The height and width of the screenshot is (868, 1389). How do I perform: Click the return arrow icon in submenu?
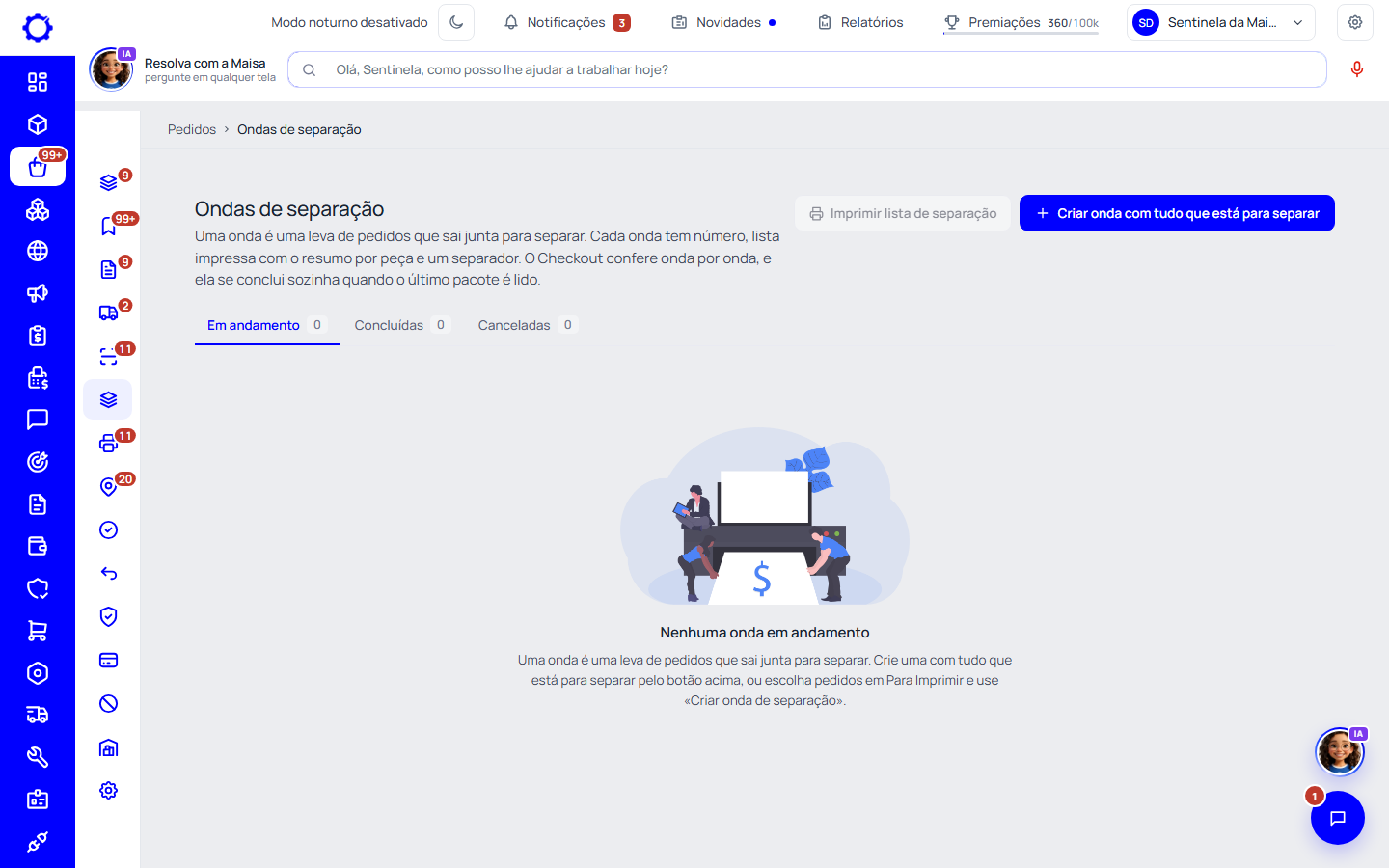(x=109, y=573)
